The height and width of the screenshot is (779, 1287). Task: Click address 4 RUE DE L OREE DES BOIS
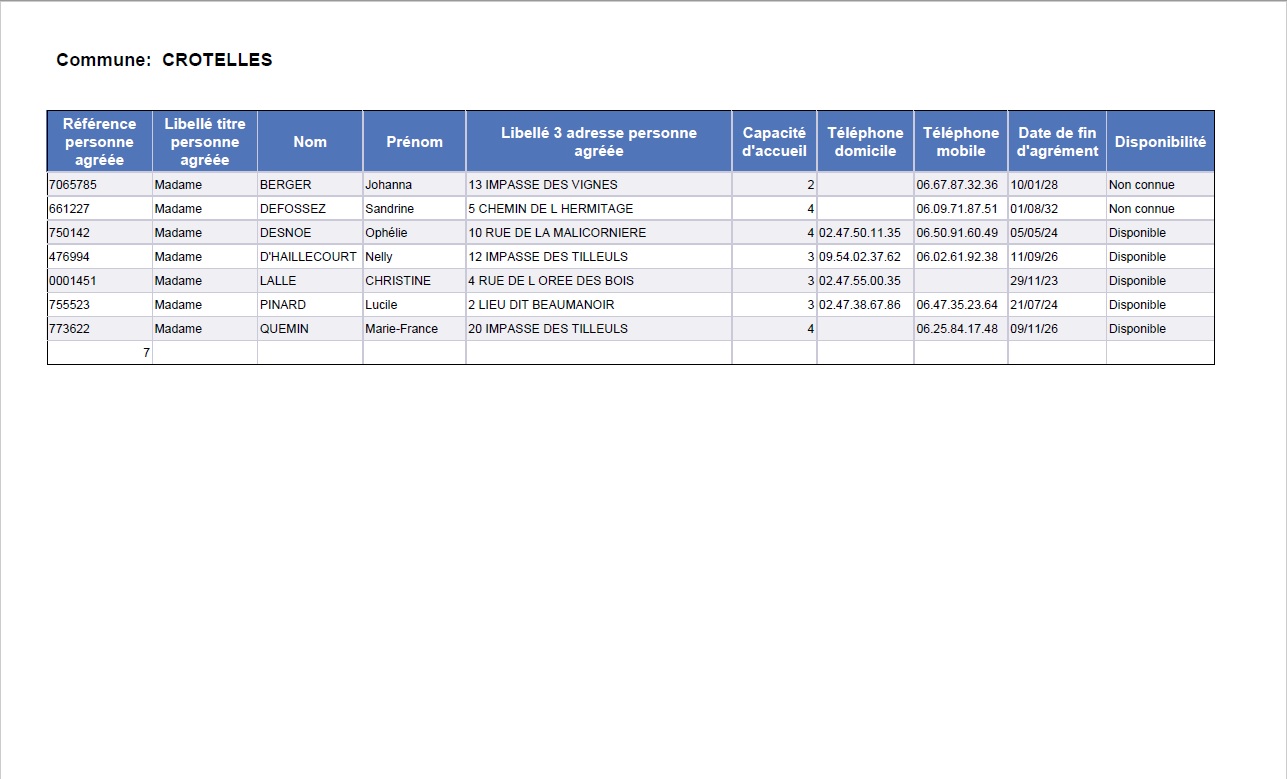coord(551,281)
